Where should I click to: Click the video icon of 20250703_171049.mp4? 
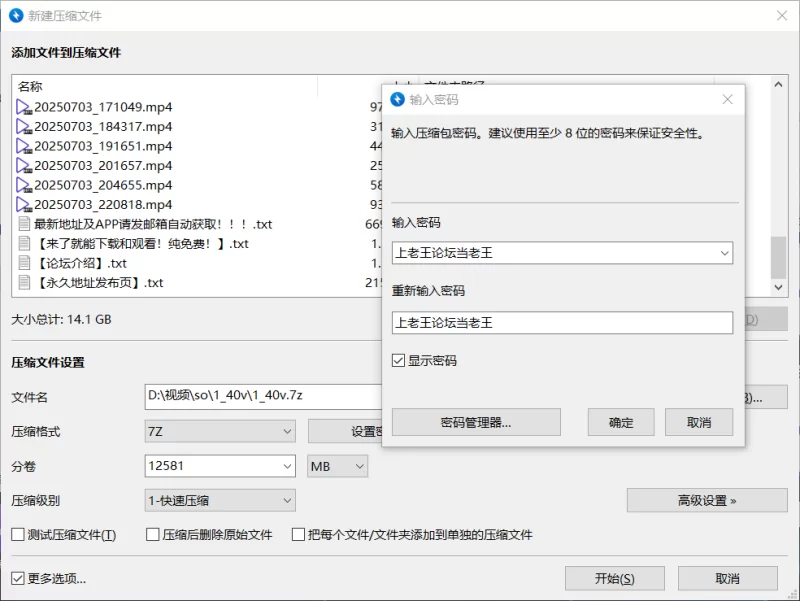24,107
